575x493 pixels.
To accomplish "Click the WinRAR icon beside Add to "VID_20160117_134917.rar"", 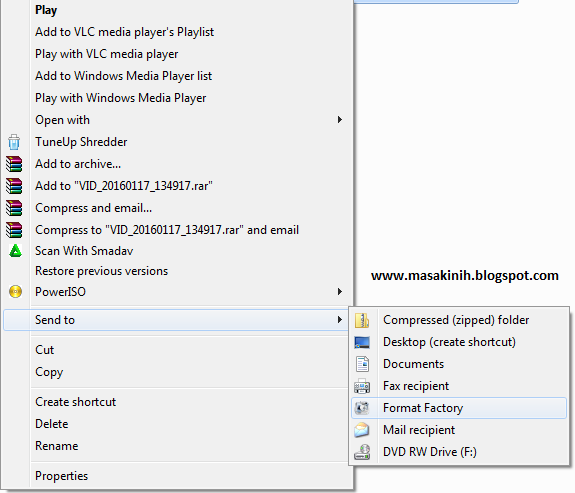I will (14, 186).
